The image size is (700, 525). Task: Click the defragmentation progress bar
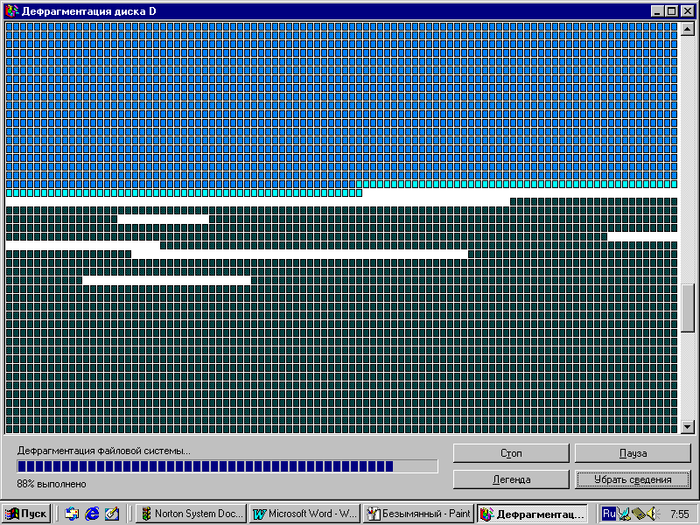tap(227, 467)
